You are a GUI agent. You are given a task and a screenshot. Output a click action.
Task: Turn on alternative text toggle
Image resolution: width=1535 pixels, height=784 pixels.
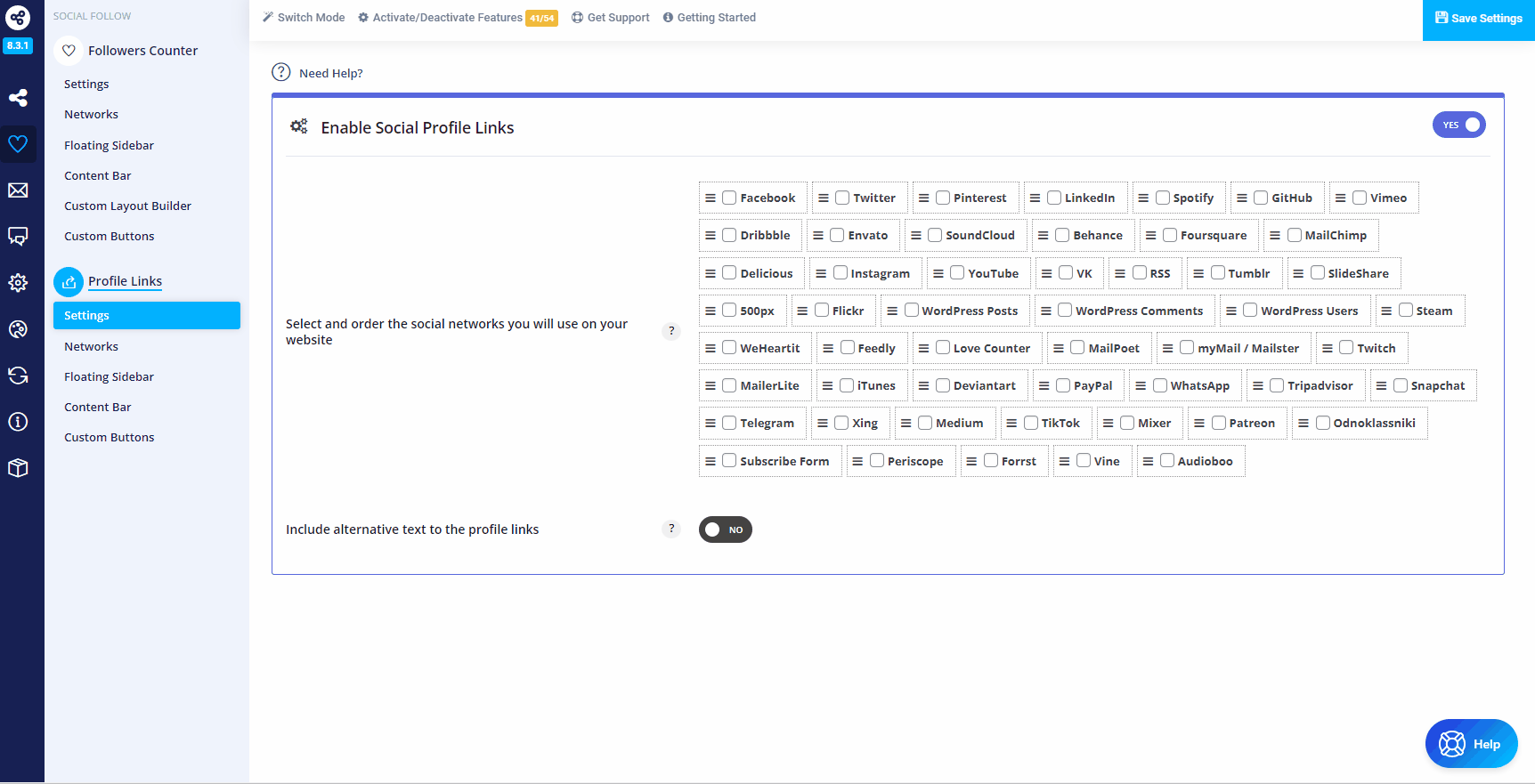[725, 529]
